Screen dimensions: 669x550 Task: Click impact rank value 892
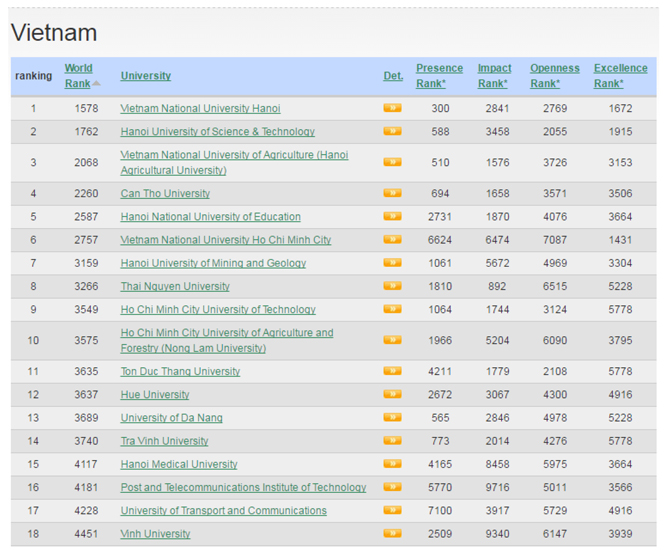pos(497,286)
